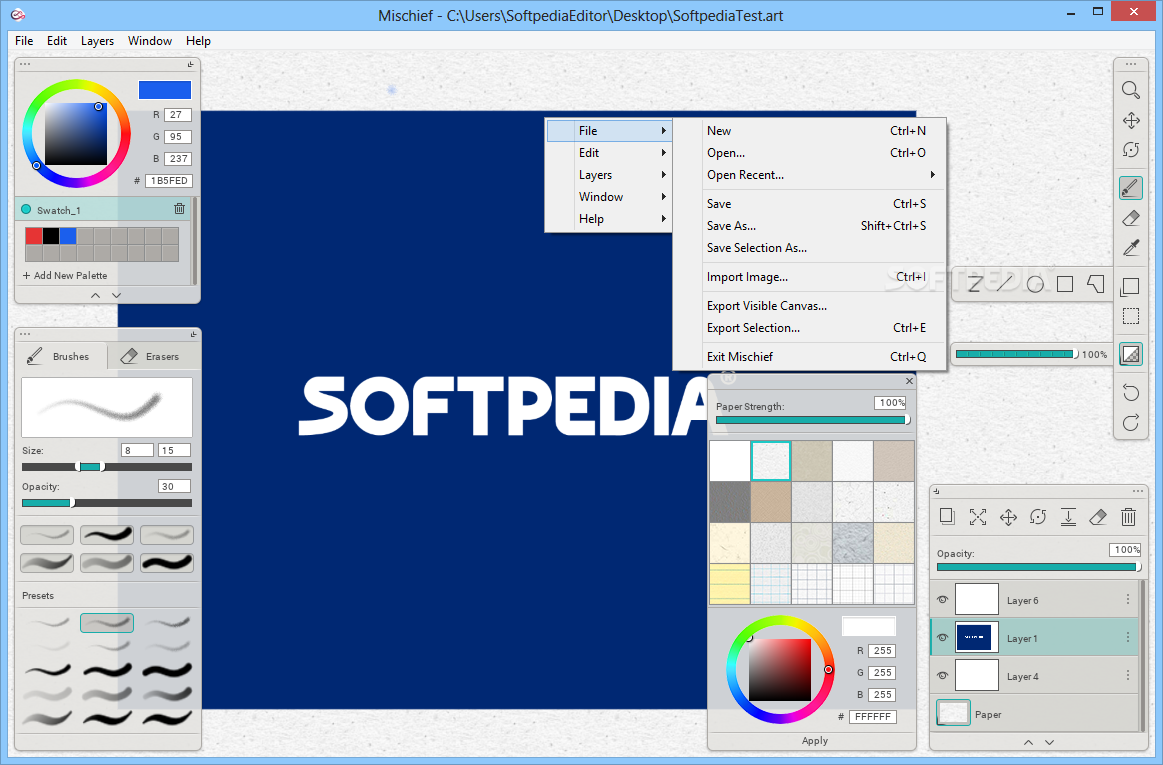The height and width of the screenshot is (765, 1163).
Task: Open the Layers menu in menu bar
Action: 97,41
